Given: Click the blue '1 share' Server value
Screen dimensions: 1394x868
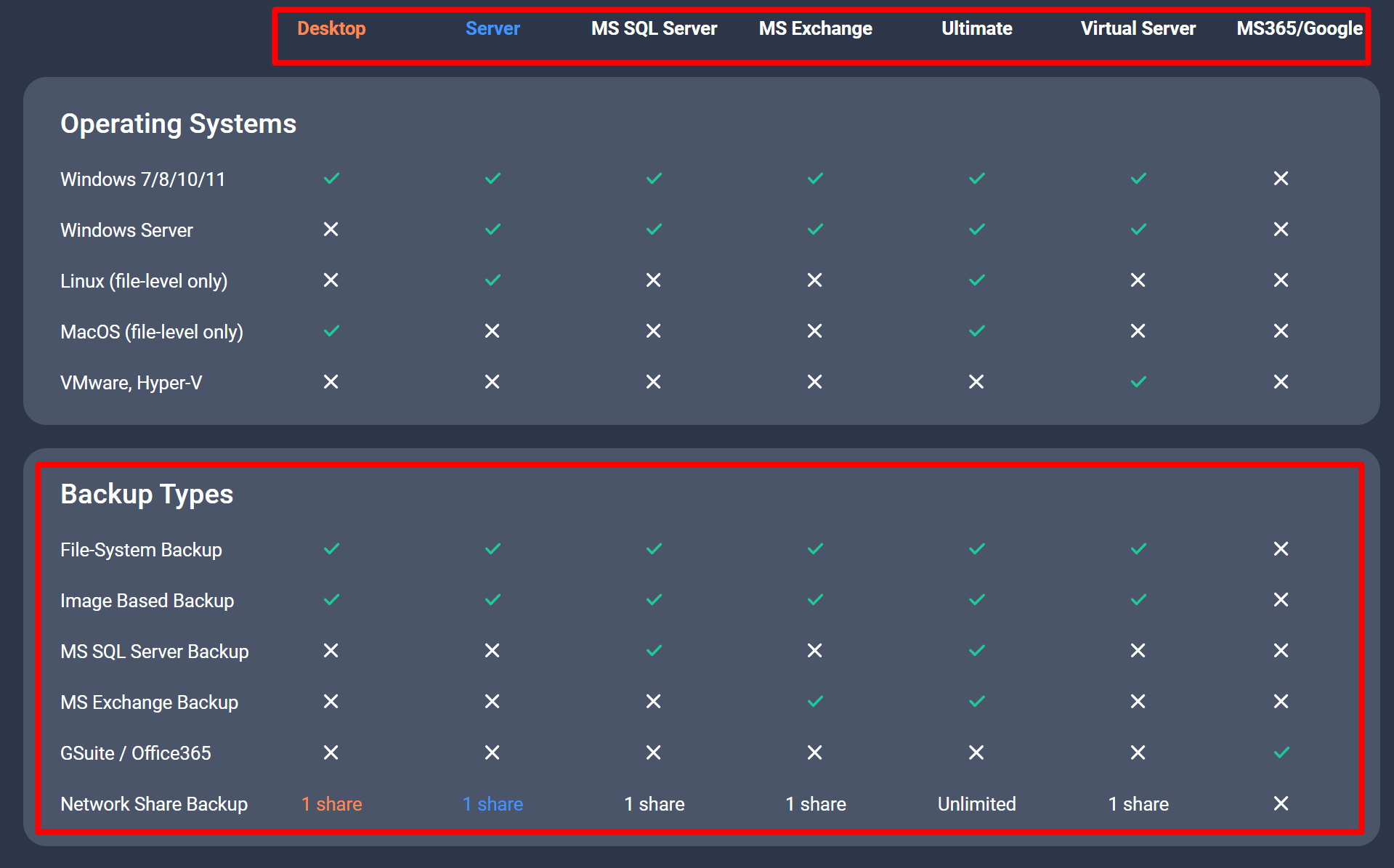Looking at the screenshot, I should click(x=493, y=804).
